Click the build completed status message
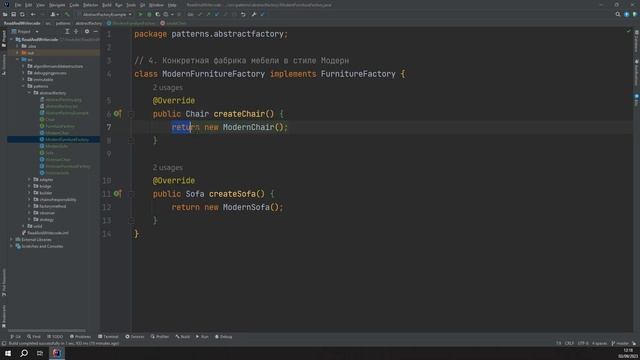This screenshot has height=360, width=640. tap(64, 344)
